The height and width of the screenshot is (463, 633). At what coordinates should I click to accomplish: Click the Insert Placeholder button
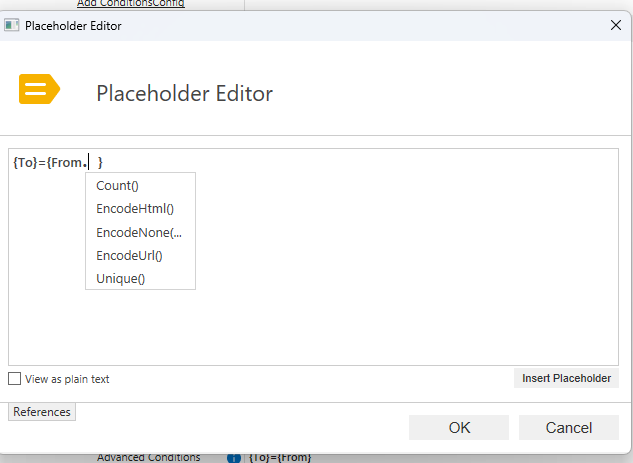[566, 378]
